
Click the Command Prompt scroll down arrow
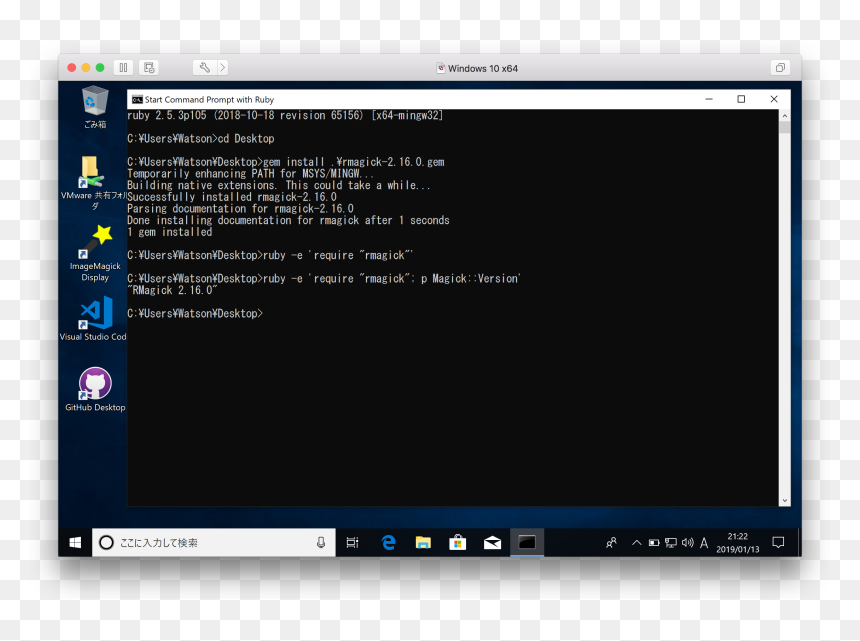pos(785,500)
